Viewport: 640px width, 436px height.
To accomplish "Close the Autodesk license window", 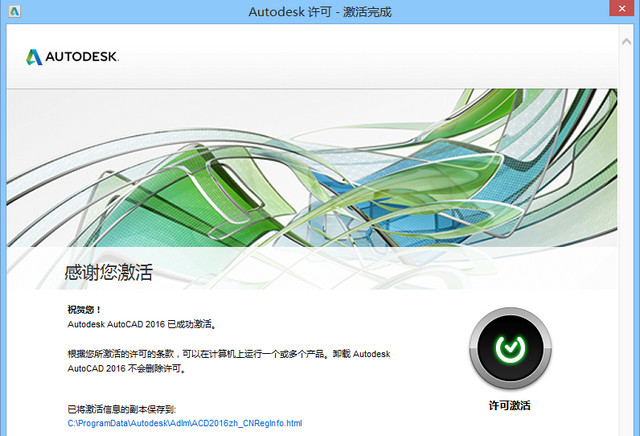I will (622, 9).
